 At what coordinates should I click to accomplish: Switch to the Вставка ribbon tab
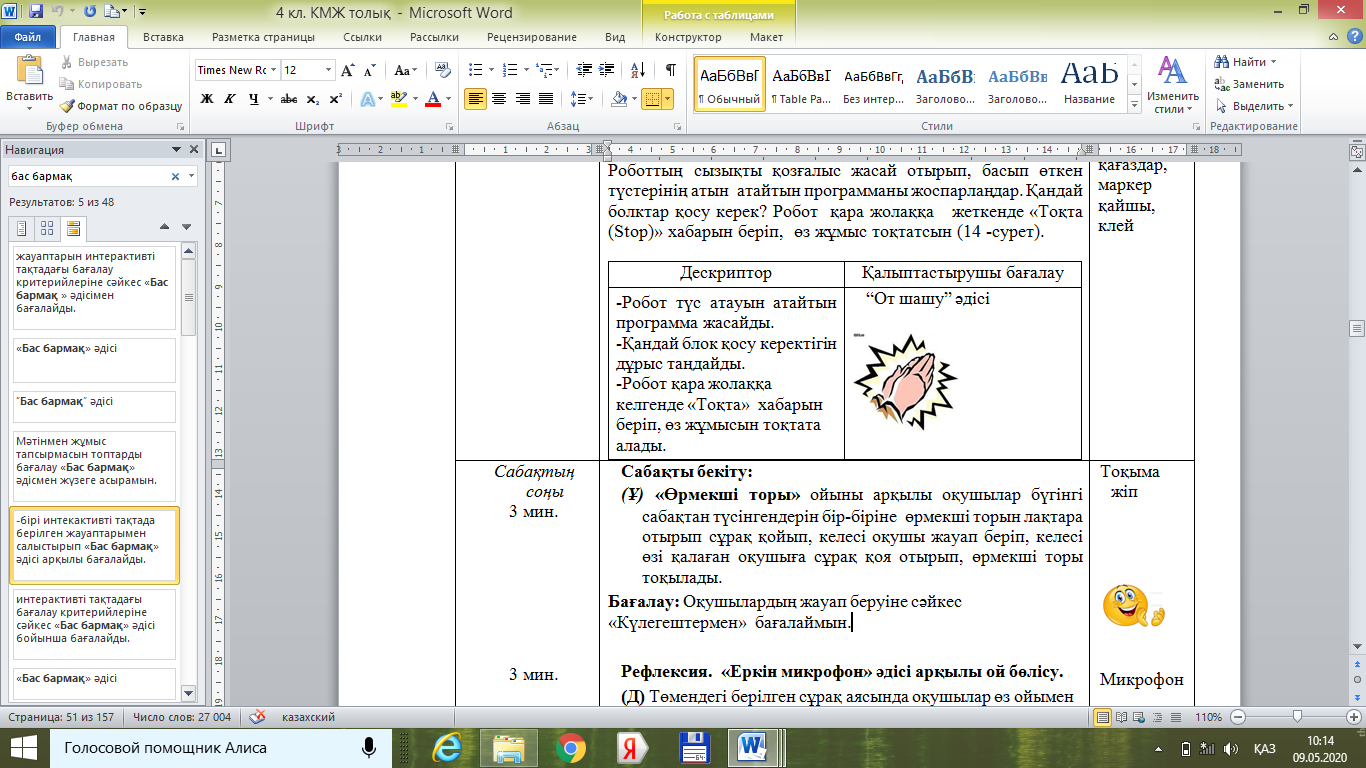(x=163, y=37)
